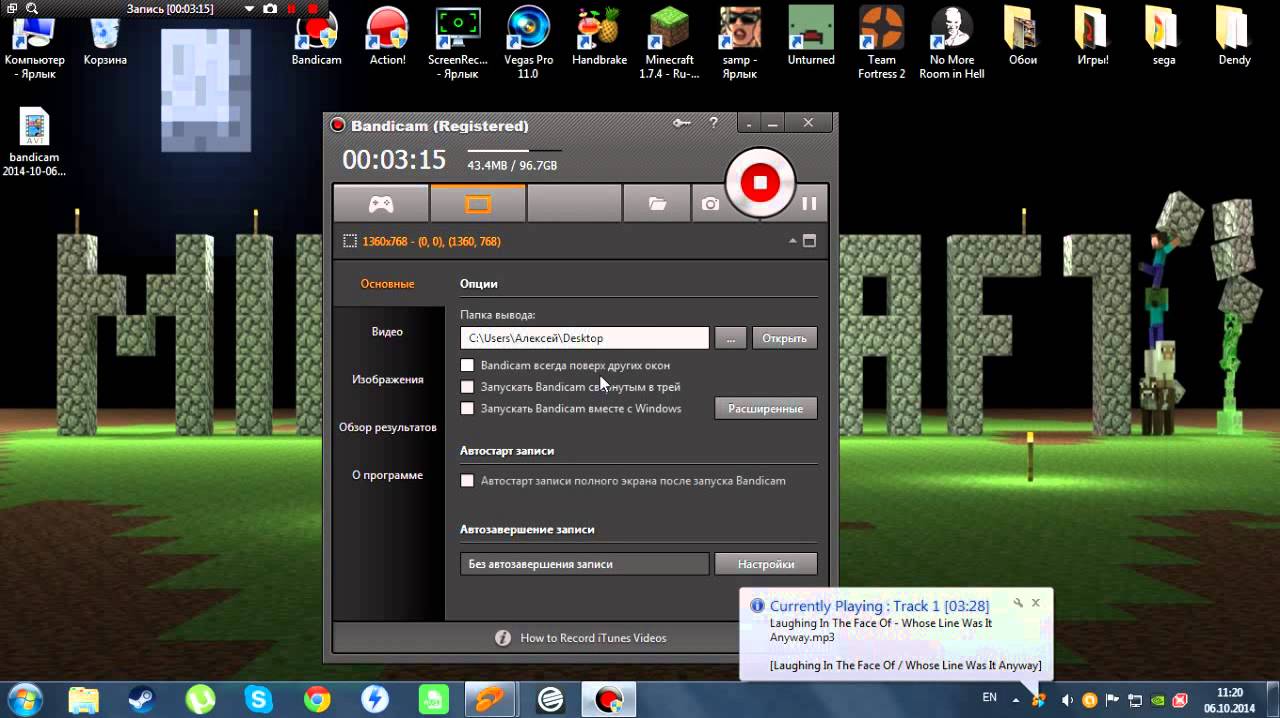Enable start Bandicam with Windows checkbox
Screen dimensions: 1280x718
click(467, 408)
